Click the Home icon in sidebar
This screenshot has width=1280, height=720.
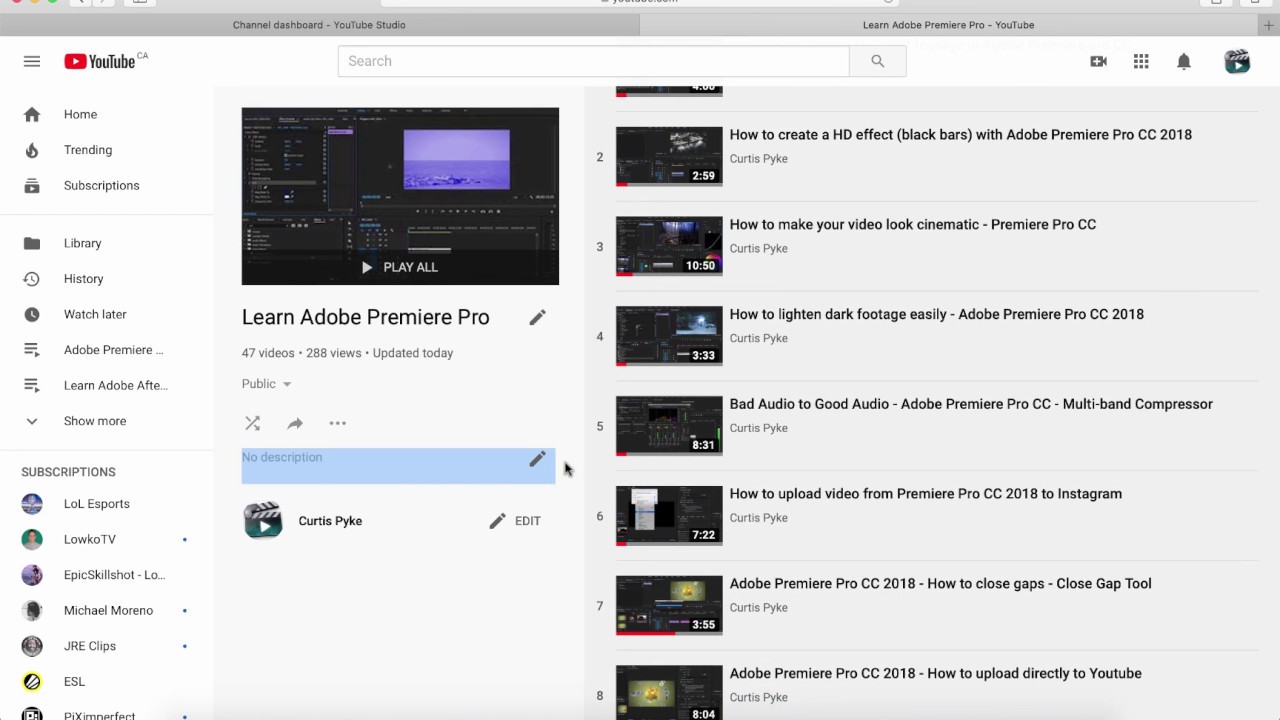tap(32, 114)
